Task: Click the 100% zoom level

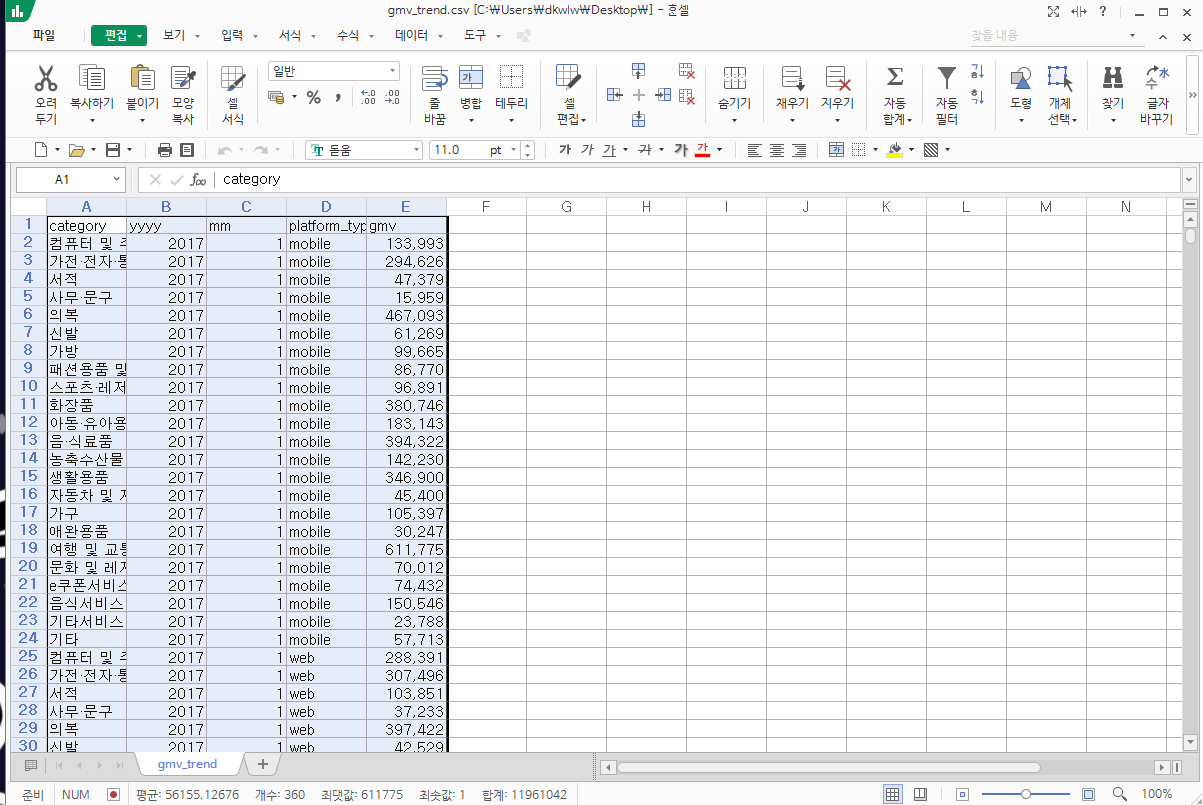Action: (1156, 794)
